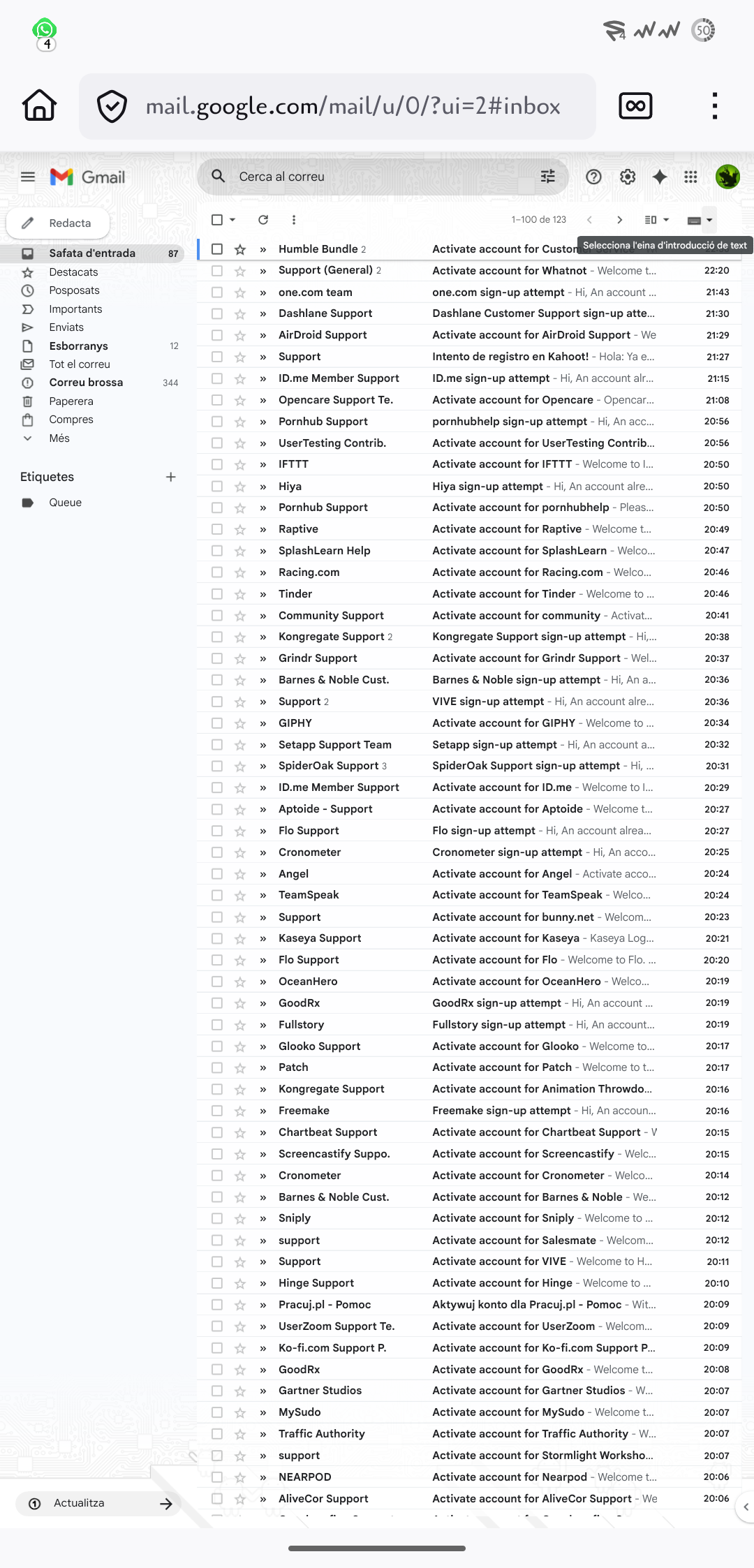
Task: Open the private mode mask icon
Action: (635, 106)
